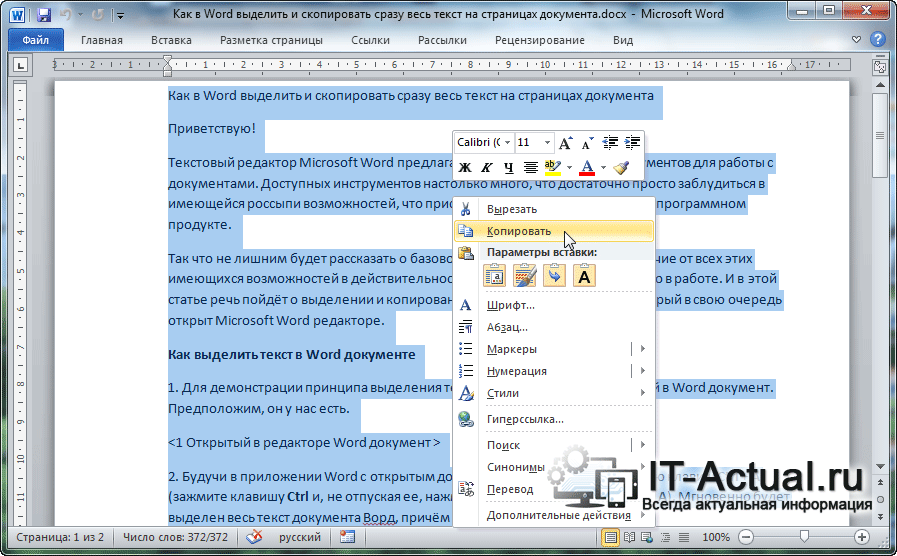The width and height of the screenshot is (897, 556).
Task: Switch to Разметка страницы ribbon tab
Action: pyautogui.click(x=271, y=40)
